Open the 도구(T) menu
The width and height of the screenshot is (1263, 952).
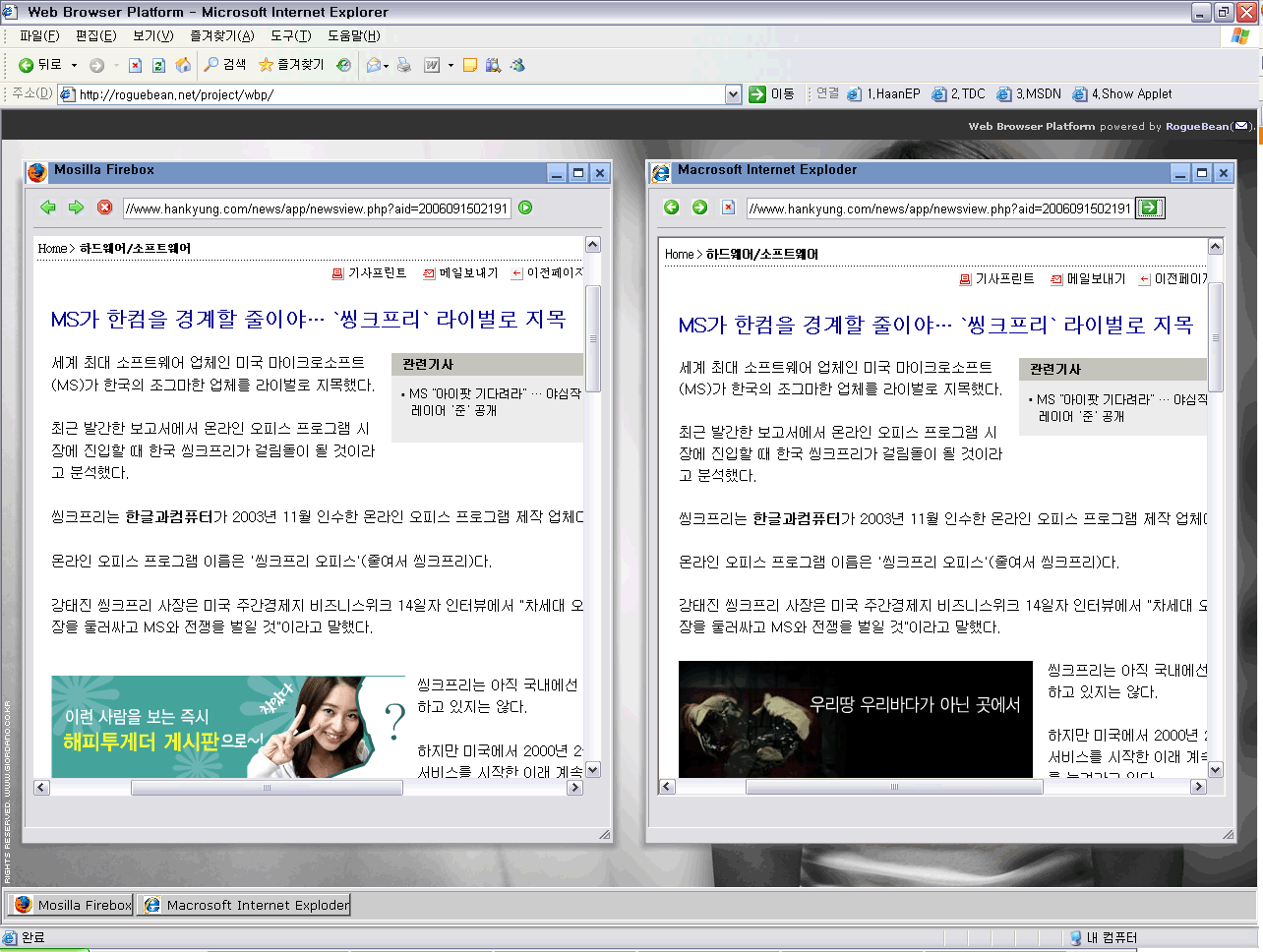tap(290, 35)
